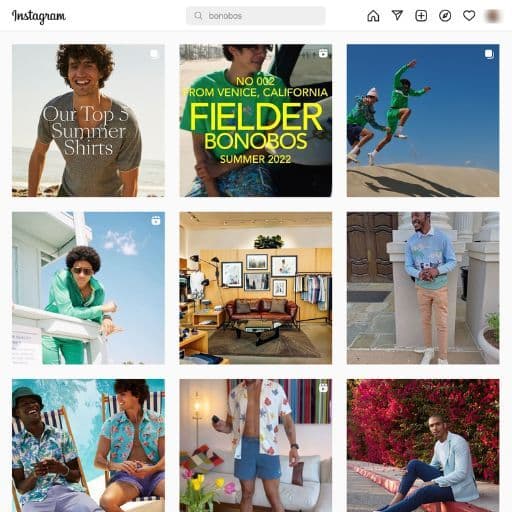Click carousel icon on sand dune post
The image size is (512, 512).
pos(489,54)
